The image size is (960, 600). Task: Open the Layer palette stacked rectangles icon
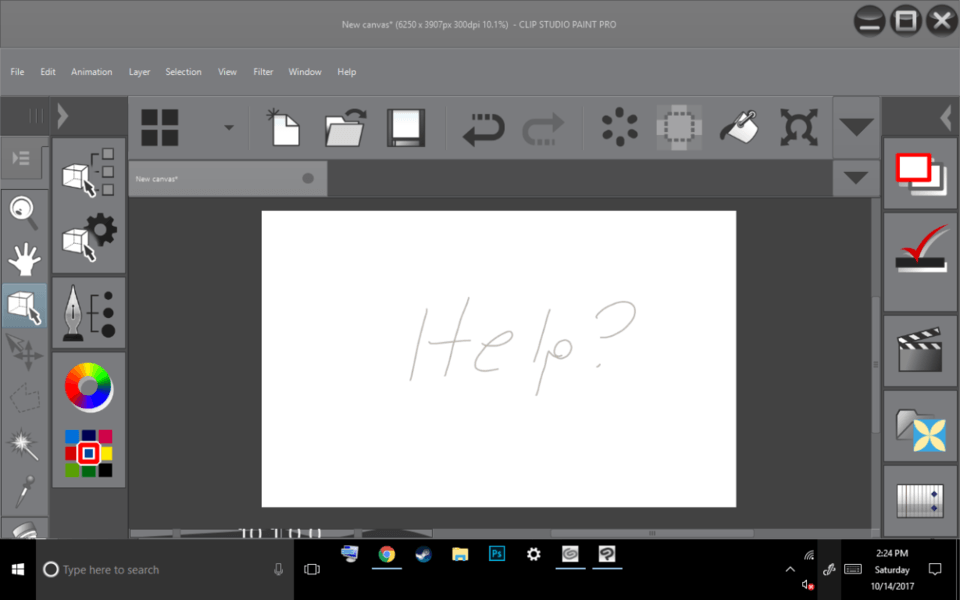pos(920,174)
